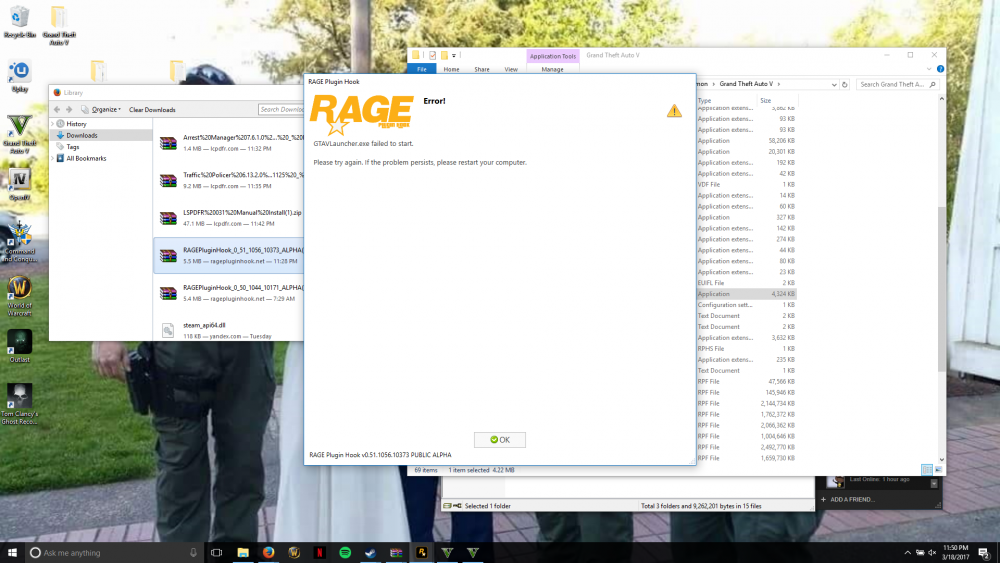Expand the History tree item in the Library window
Screen dimensions: 1000x563
tap(52, 124)
